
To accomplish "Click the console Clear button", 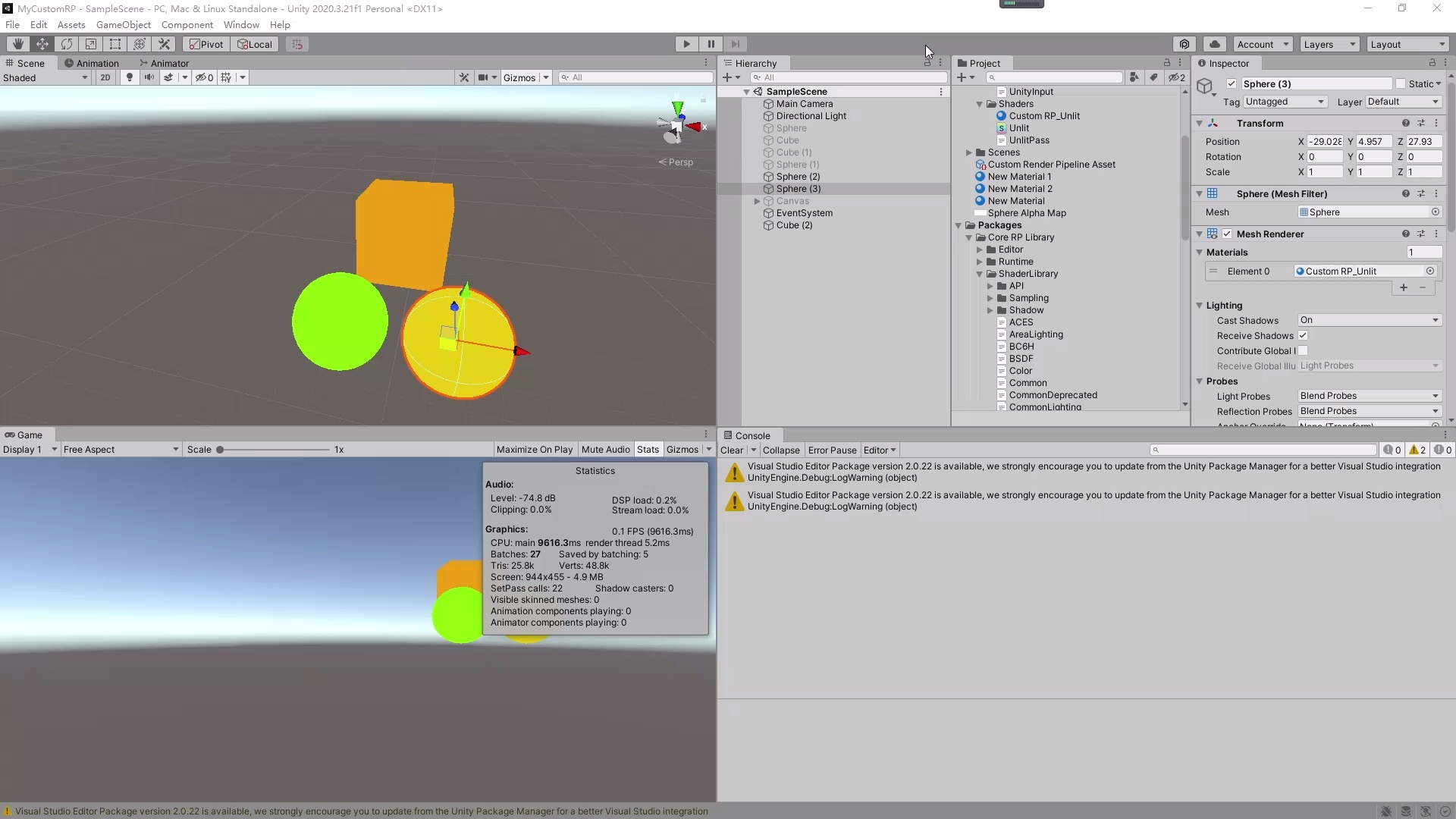I will (x=731, y=450).
